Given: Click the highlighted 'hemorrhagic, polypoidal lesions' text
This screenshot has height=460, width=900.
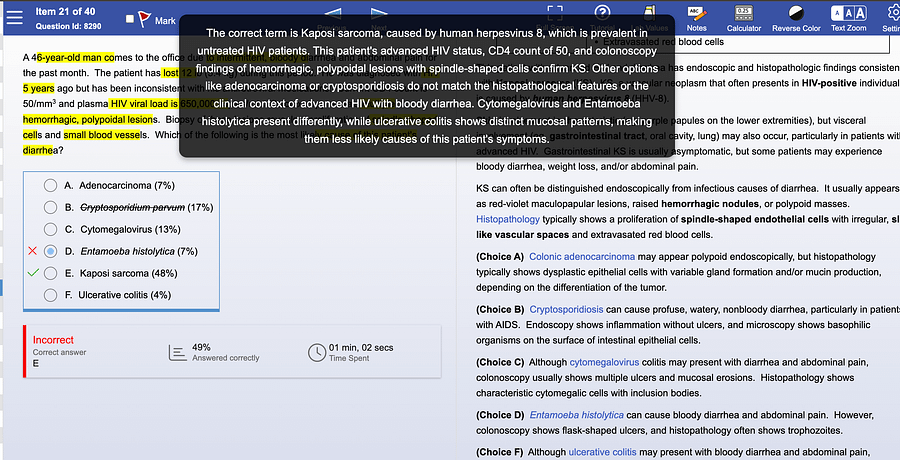Looking at the screenshot, I should (88, 119).
